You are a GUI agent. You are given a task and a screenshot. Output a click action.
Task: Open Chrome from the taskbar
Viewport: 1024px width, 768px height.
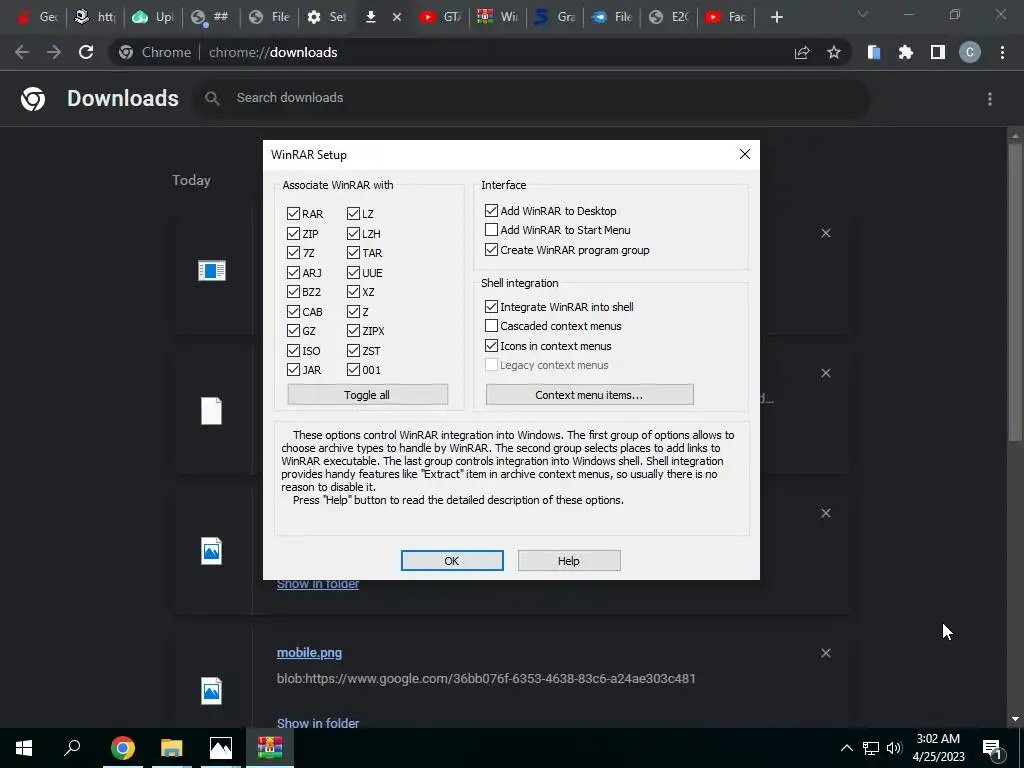click(x=123, y=748)
